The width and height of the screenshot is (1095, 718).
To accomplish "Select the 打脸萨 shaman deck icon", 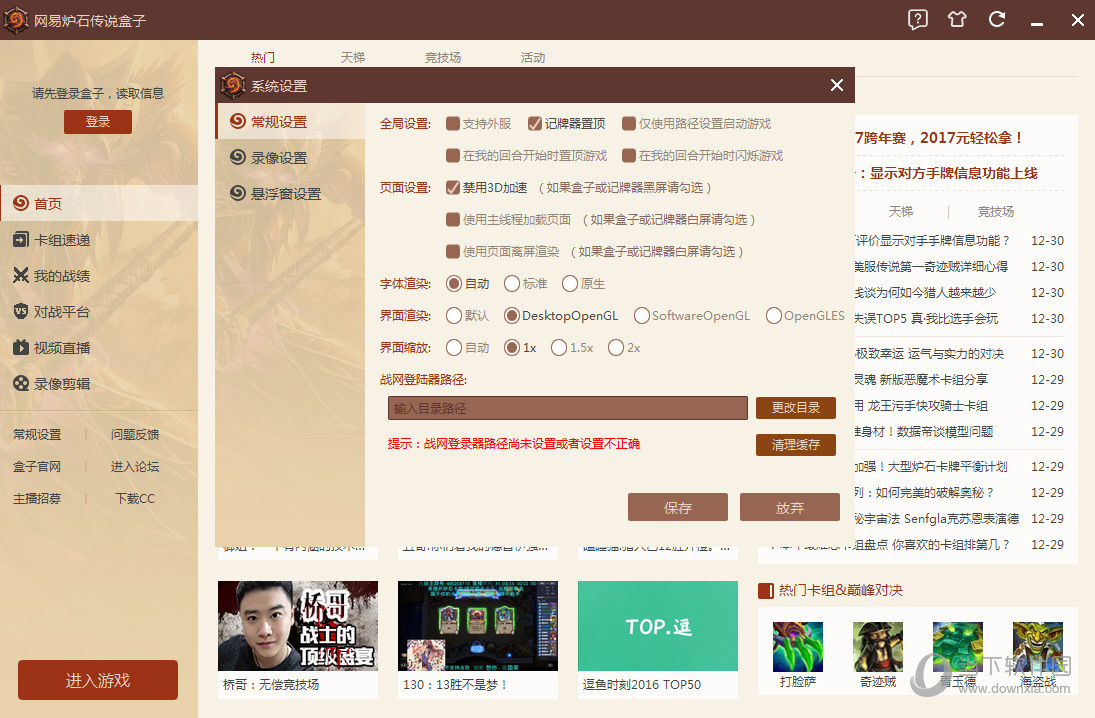I will point(798,646).
